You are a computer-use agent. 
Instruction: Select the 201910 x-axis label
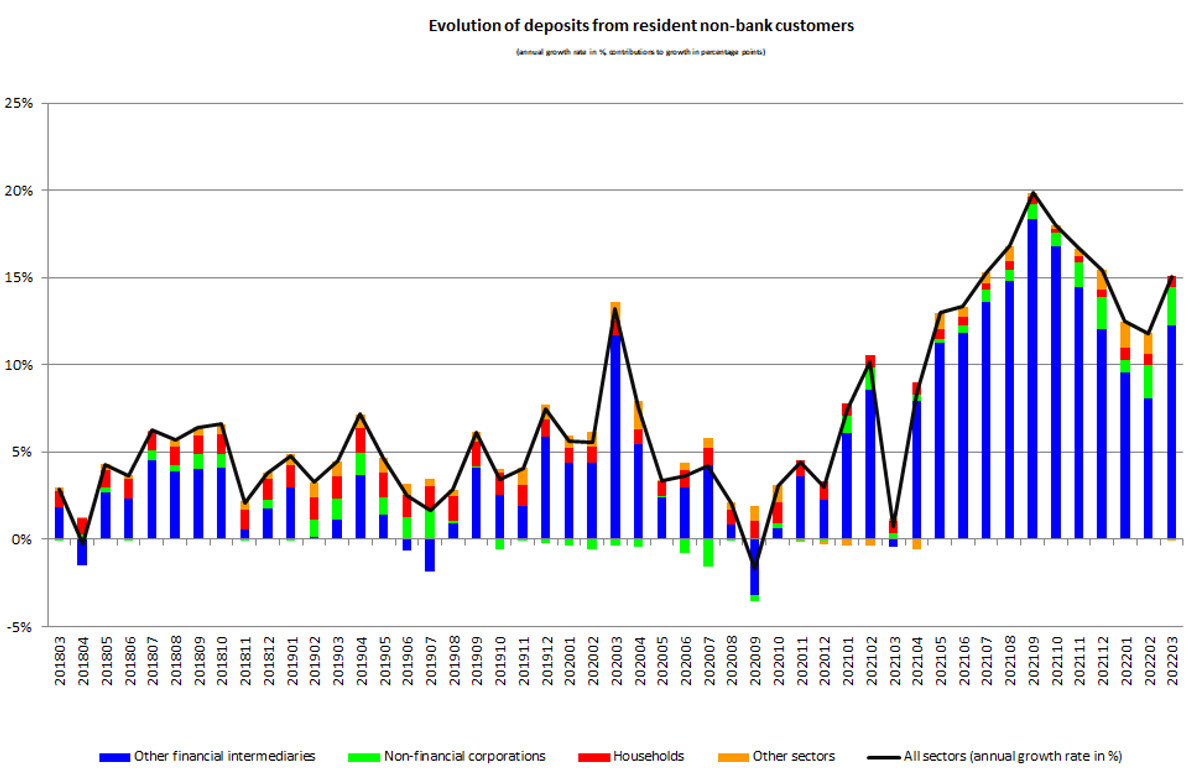click(502, 661)
